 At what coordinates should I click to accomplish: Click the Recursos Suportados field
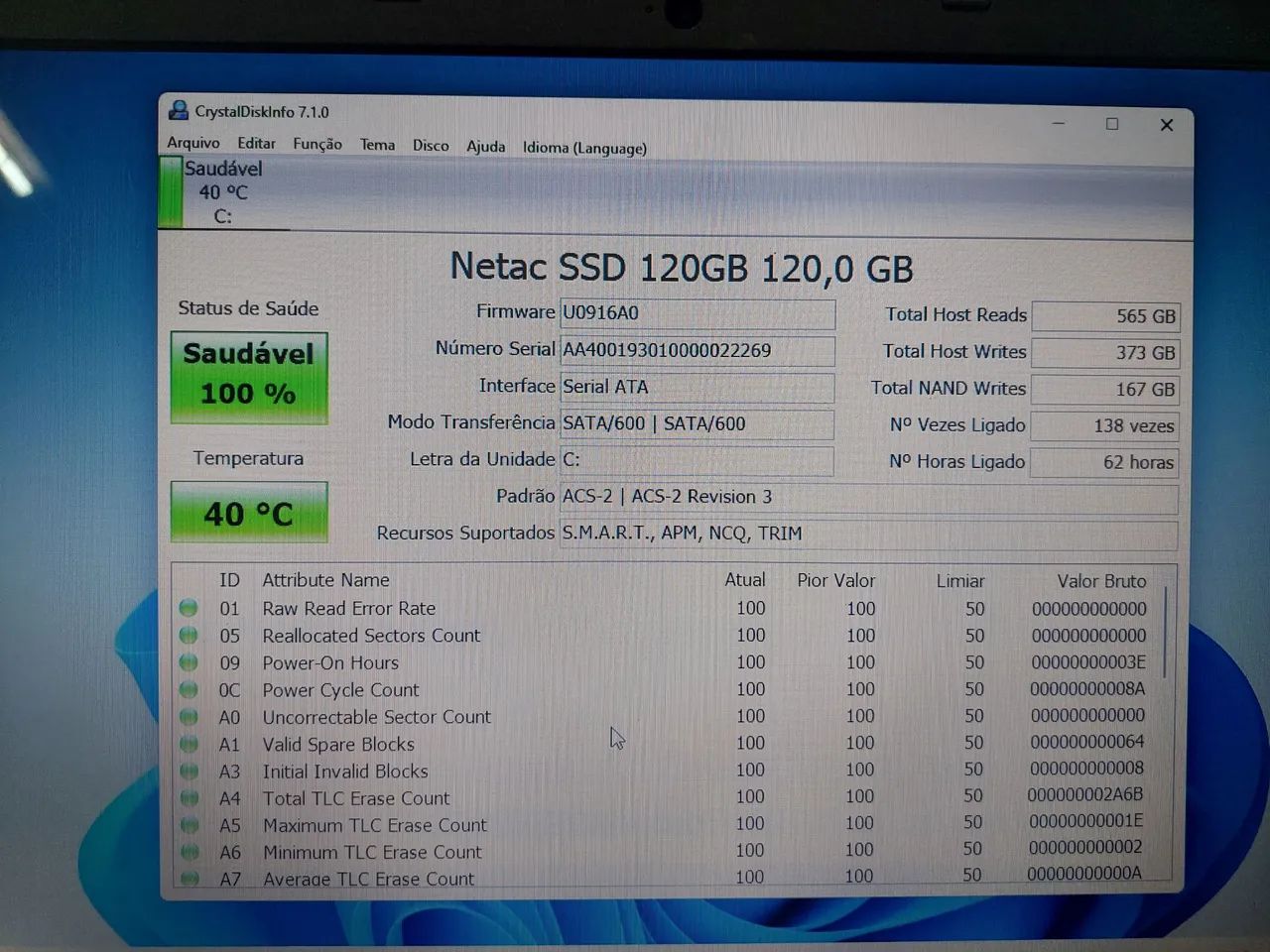point(869,534)
